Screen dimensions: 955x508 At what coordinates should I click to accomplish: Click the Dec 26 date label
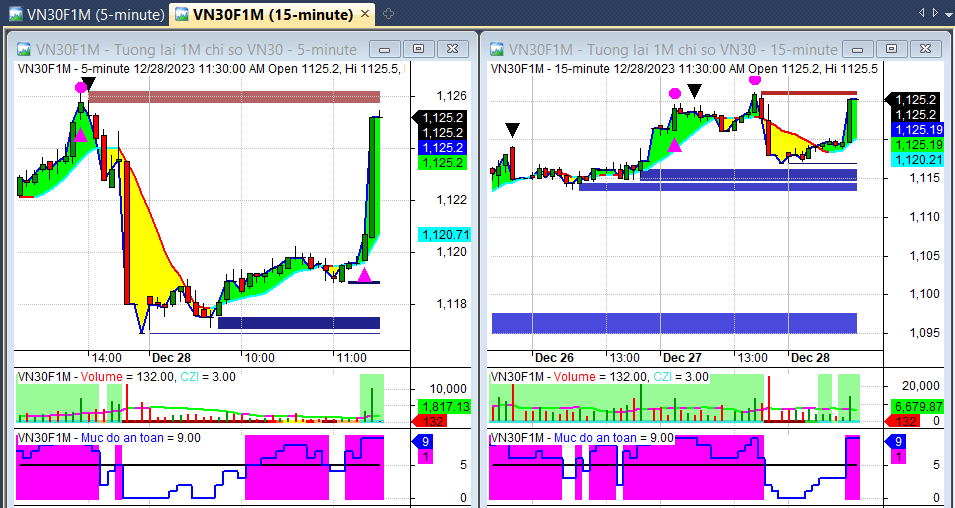[554, 358]
